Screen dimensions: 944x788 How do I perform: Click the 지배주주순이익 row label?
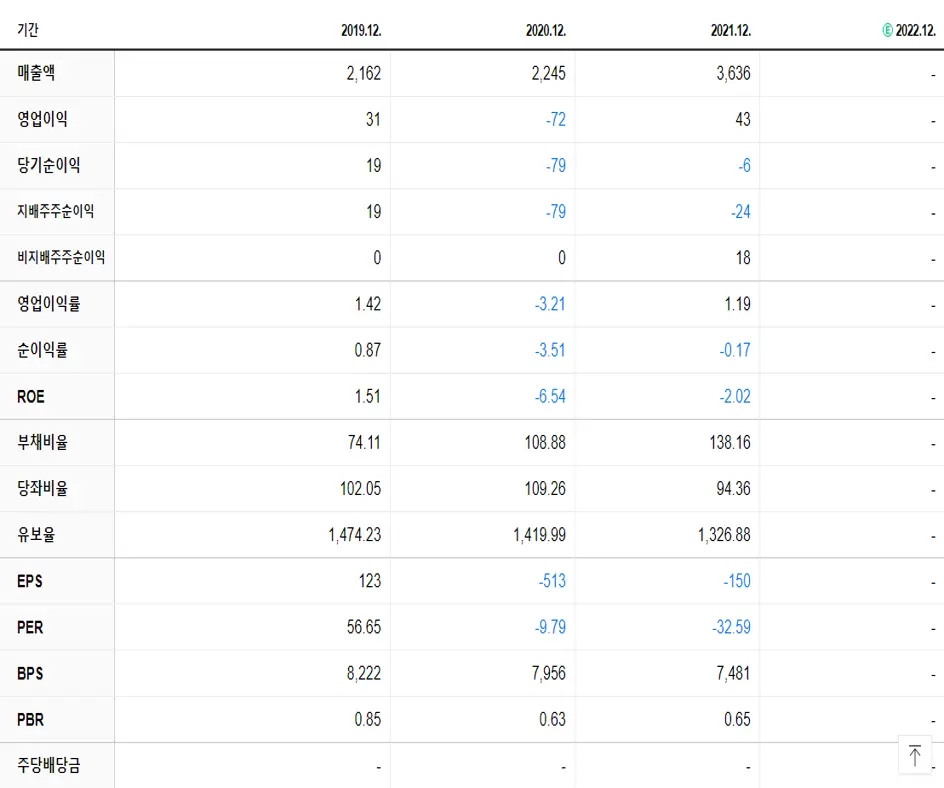55,211
